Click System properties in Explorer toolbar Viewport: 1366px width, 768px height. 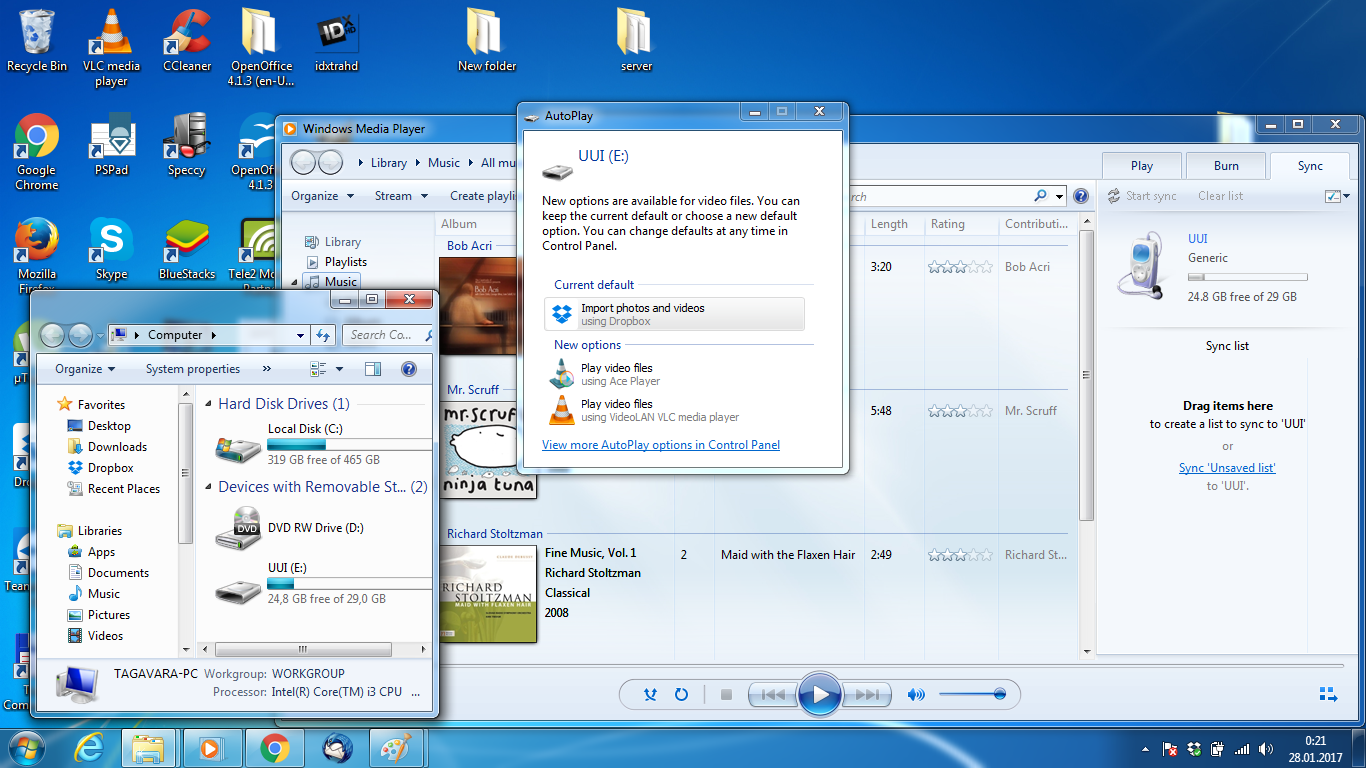(193, 369)
